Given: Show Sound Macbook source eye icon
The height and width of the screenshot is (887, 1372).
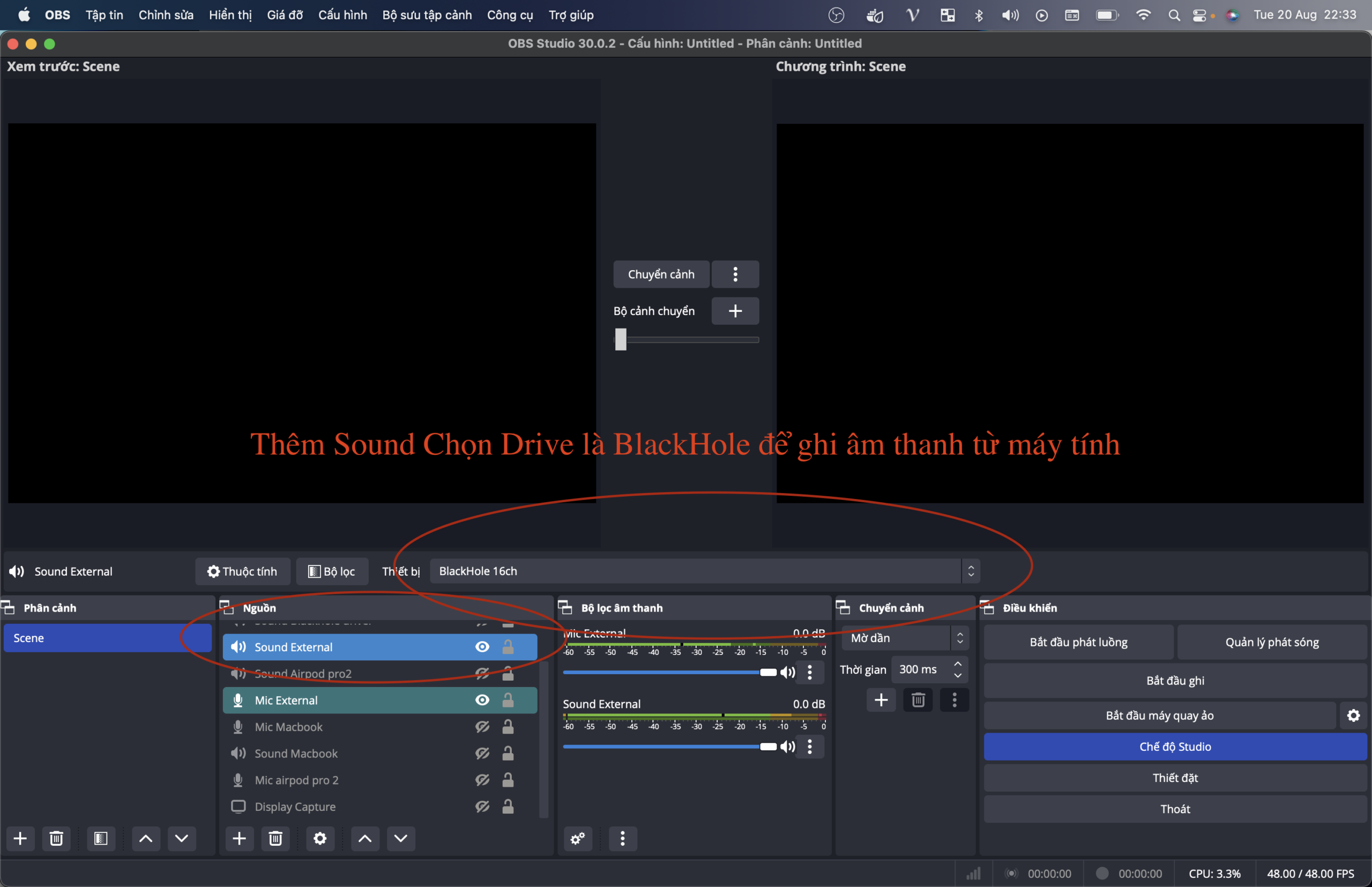Looking at the screenshot, I should click(x=483, y=754).
